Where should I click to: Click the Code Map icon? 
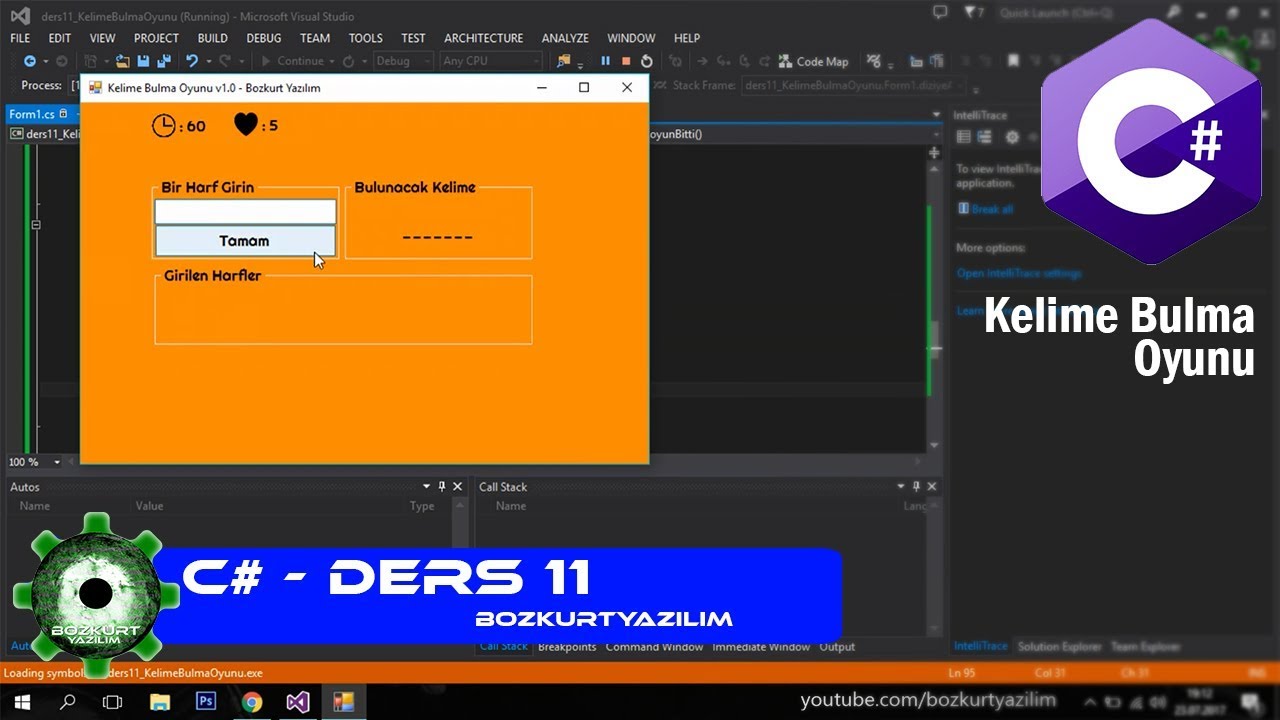786,61
